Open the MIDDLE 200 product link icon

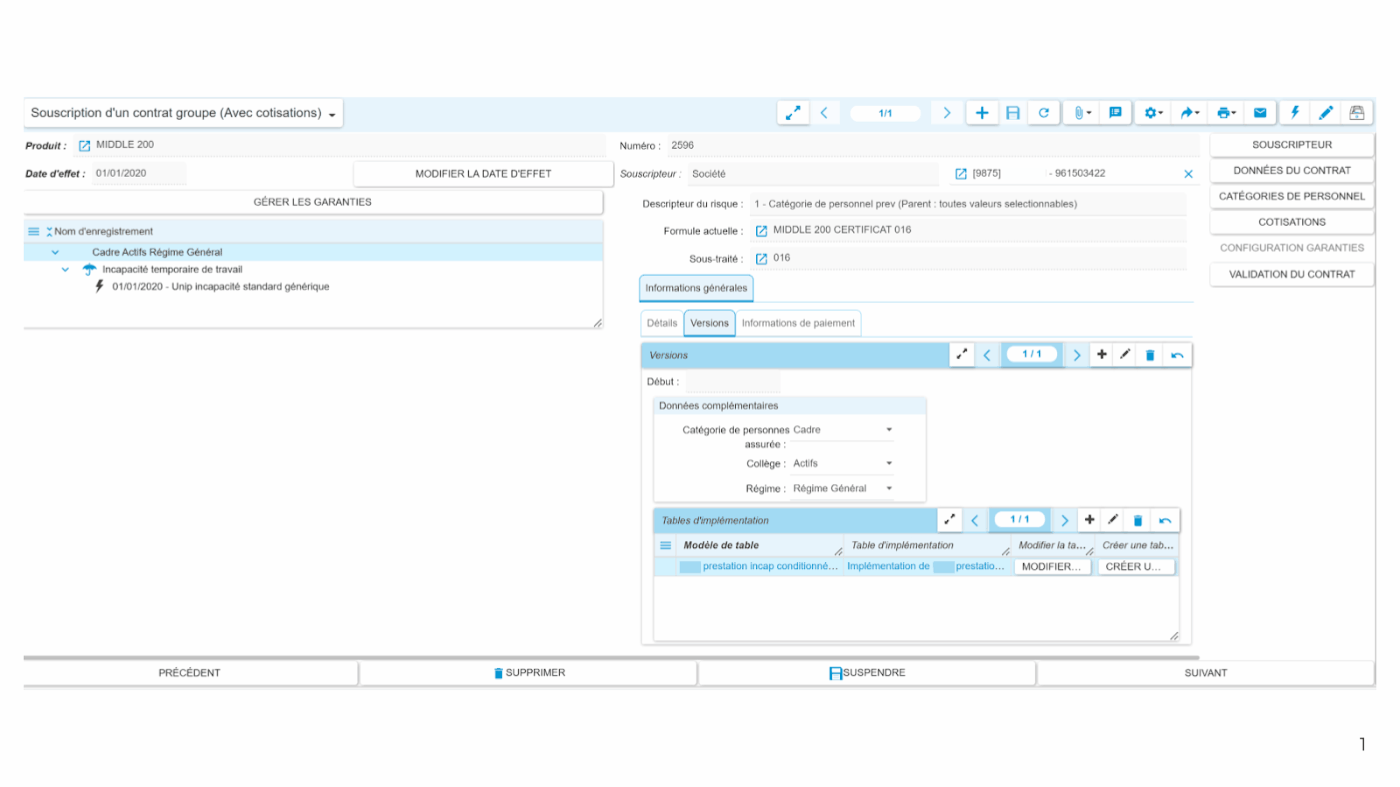coord(85,146)
